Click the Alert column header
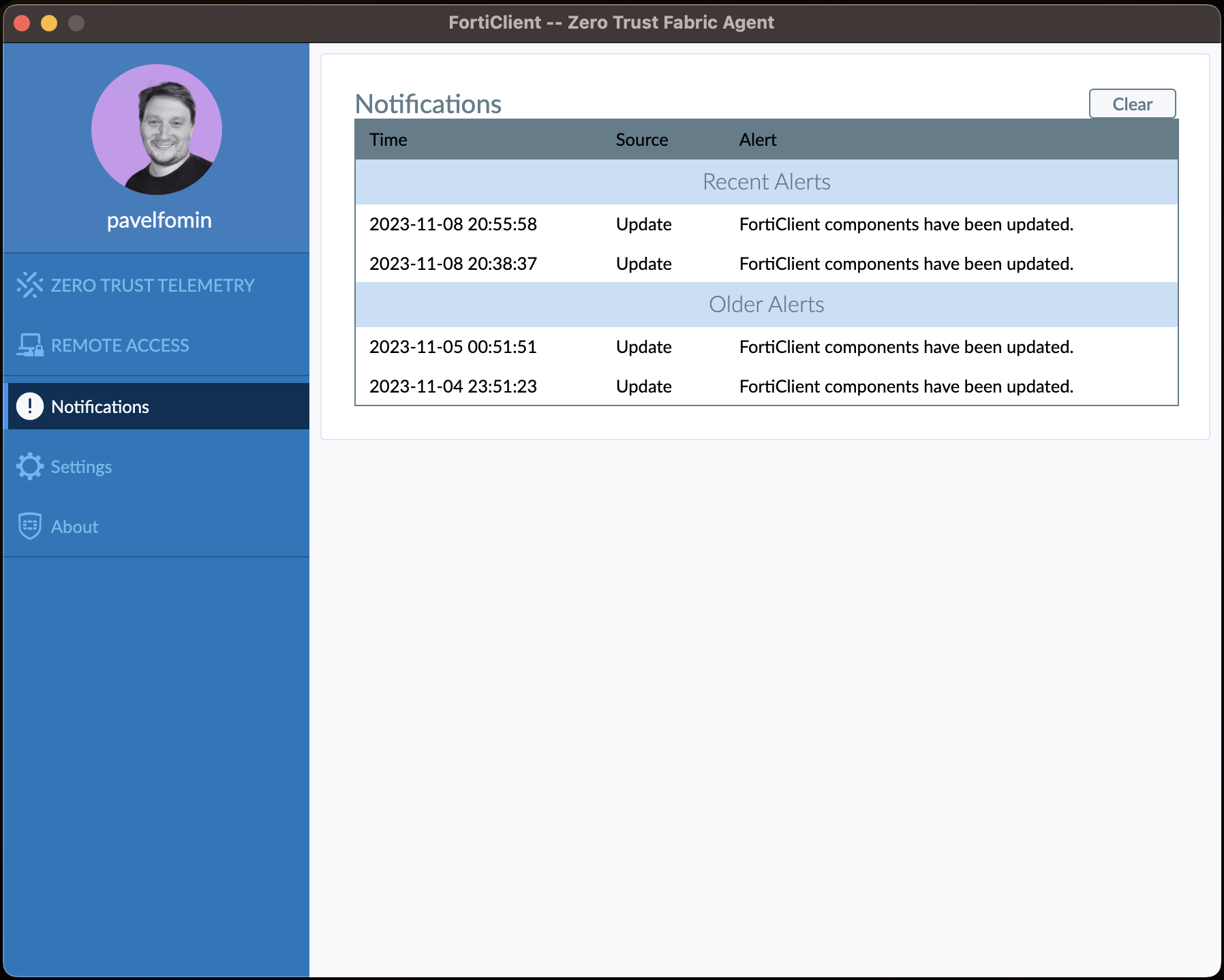Screen dimensions: 1224x980 [x=757, y=140]
